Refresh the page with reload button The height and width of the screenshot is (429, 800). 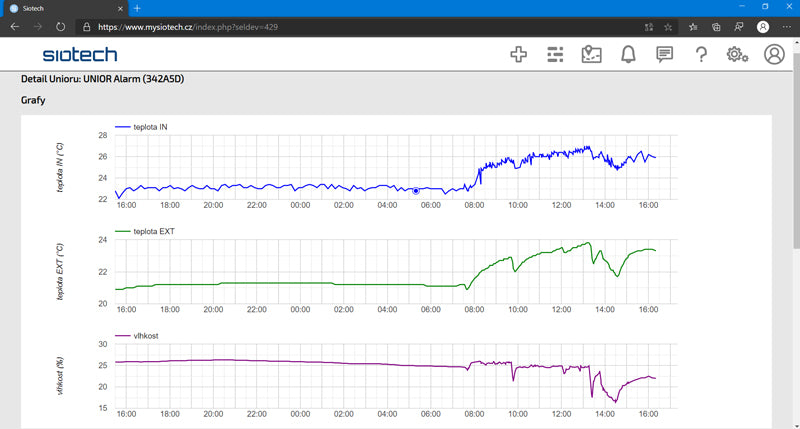coord(60,27)
